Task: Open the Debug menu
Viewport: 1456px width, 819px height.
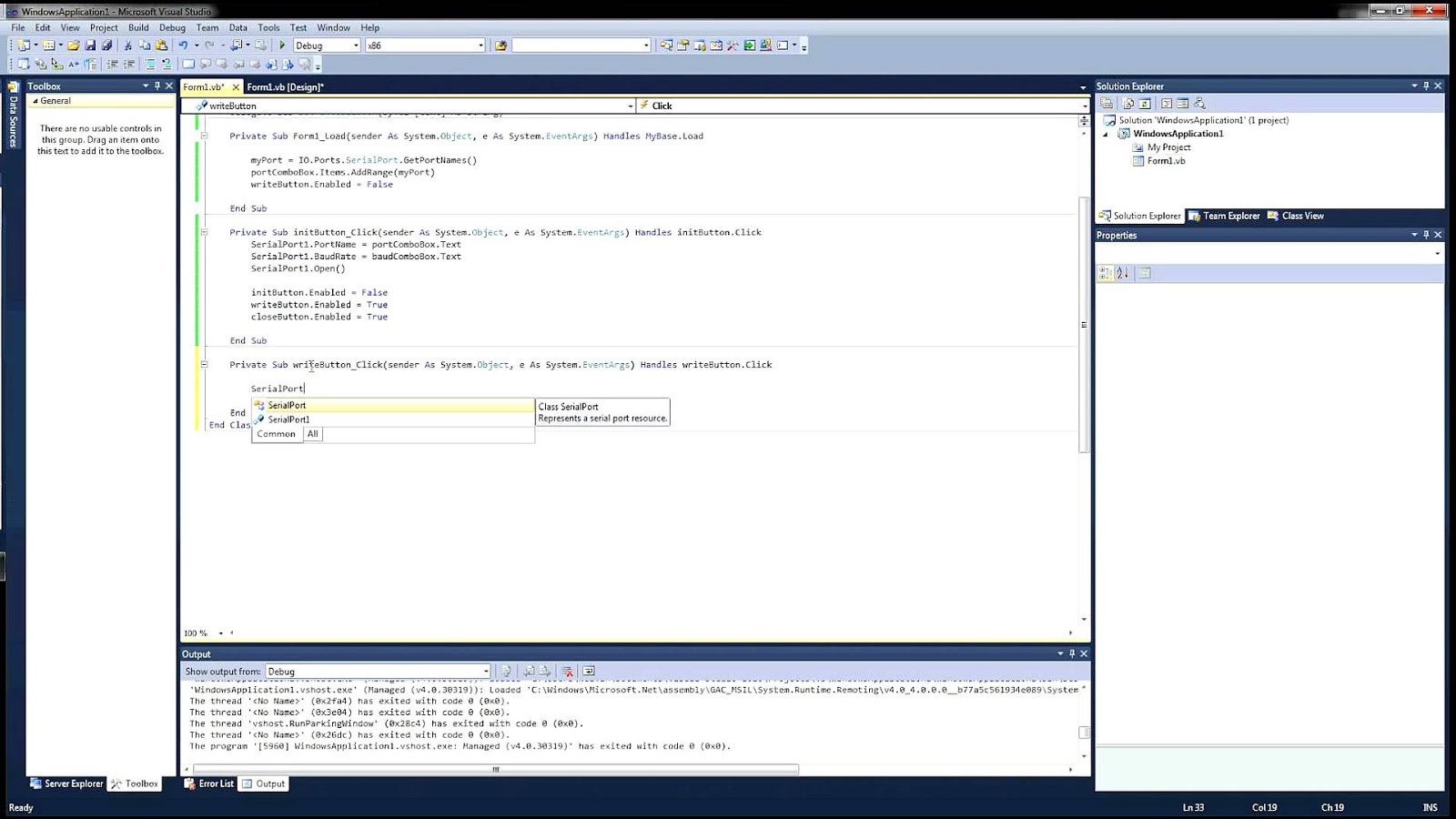Action: pos(172,27)
